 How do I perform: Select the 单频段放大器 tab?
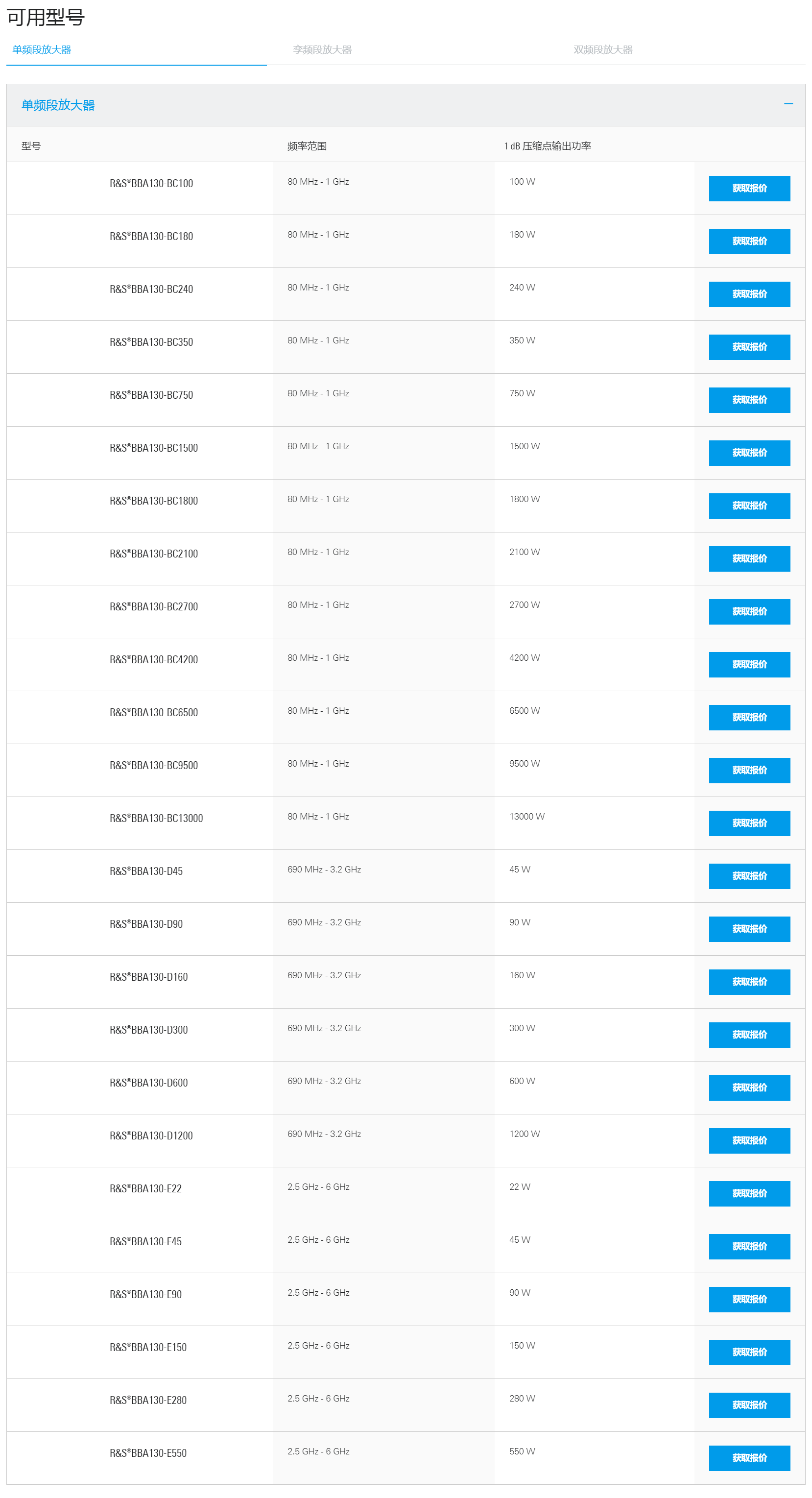(x=42, y=49)
